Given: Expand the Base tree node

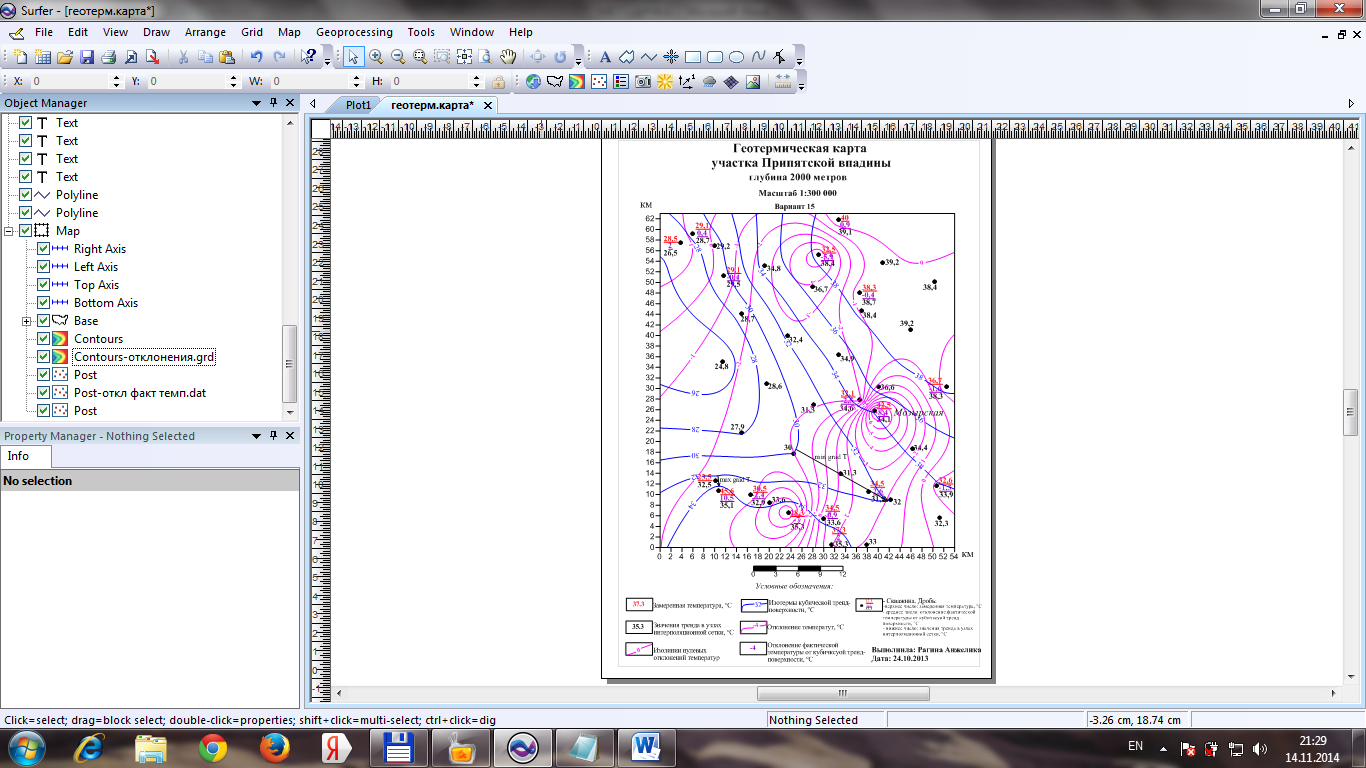Looking at the screenshot, I should (27, 321).
